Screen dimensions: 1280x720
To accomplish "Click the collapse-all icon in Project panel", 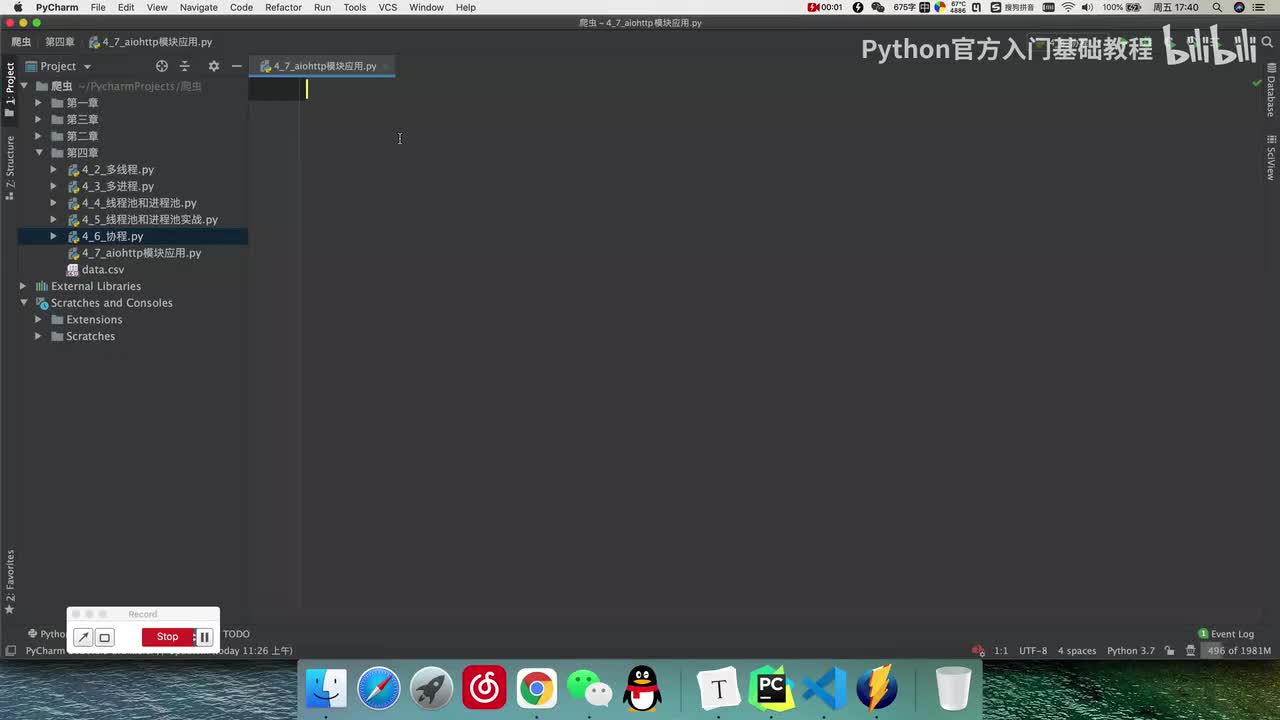I will pyautogui.click(x=185, y=66).
